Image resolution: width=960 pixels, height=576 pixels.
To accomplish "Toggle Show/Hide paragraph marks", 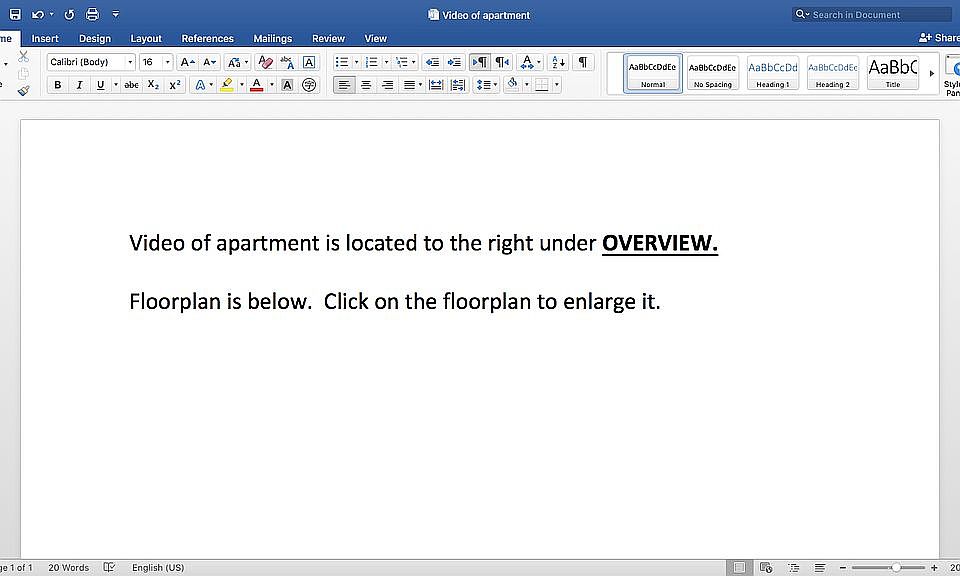I will [583, 62].
